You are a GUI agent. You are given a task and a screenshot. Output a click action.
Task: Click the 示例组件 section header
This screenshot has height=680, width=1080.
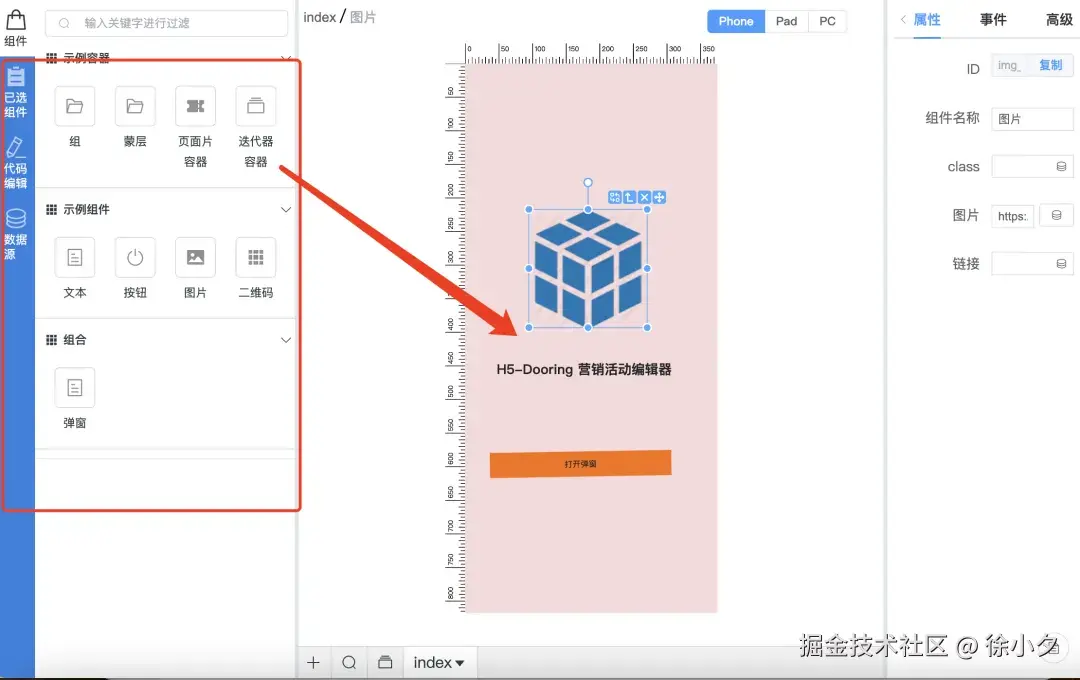click(168, 209)
